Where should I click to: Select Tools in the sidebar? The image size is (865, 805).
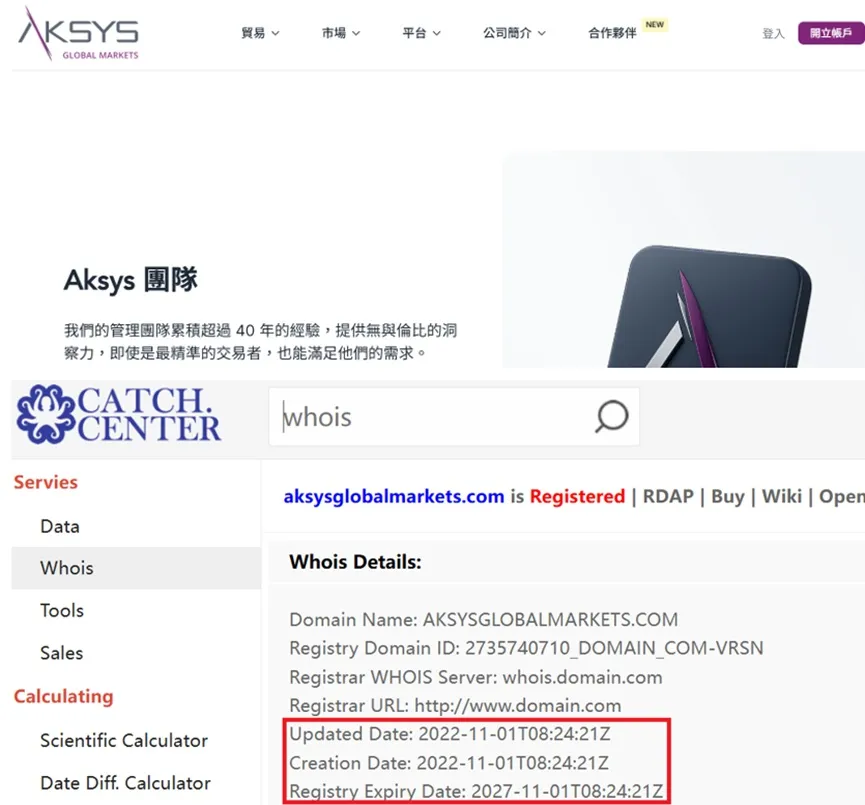click(62, 610)
